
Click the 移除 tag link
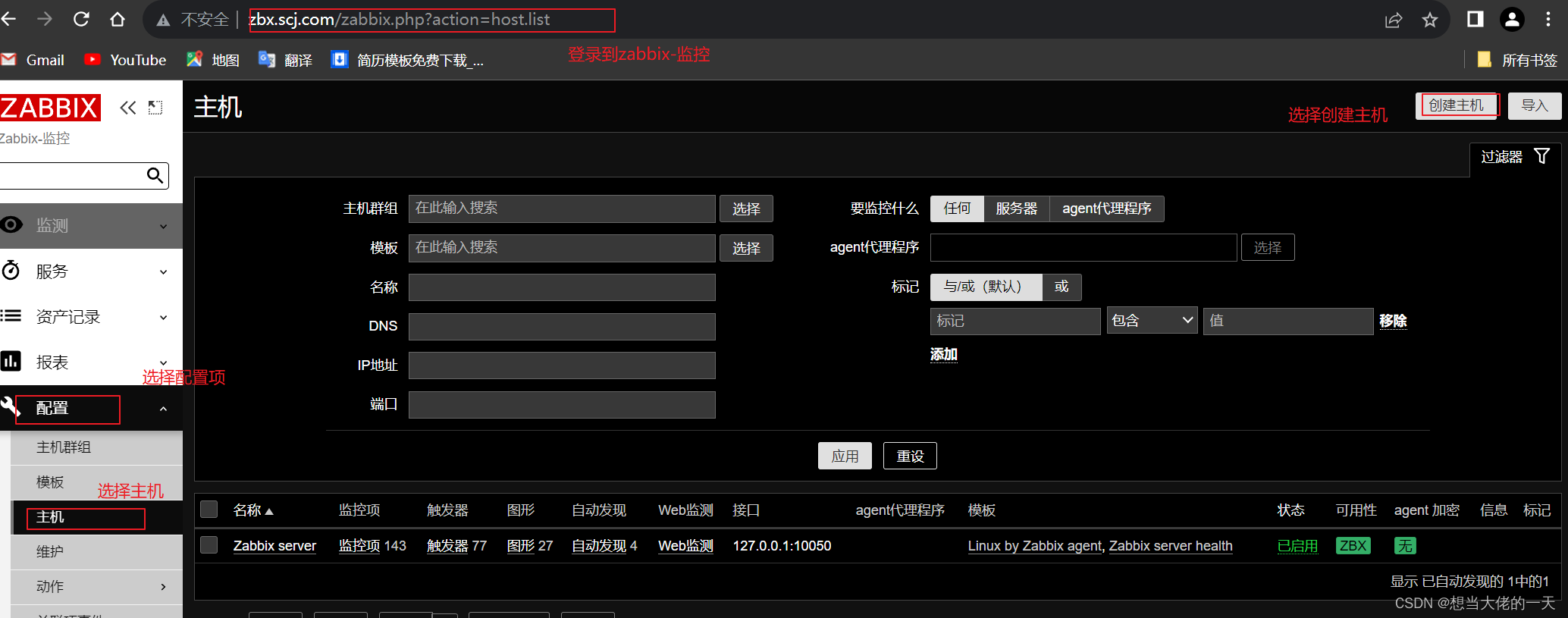(x=1393, y=321)
